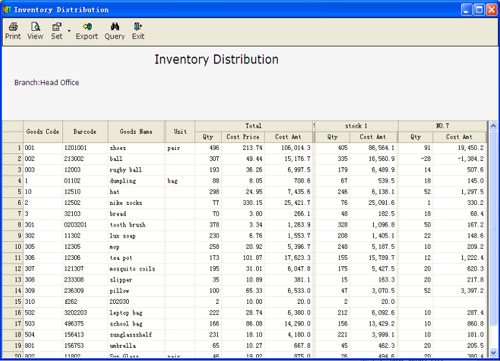The height and width of the screenshot is (361, 500).
Task: Select the tea pot goods name cell
Action: click(x=136, y=258)
